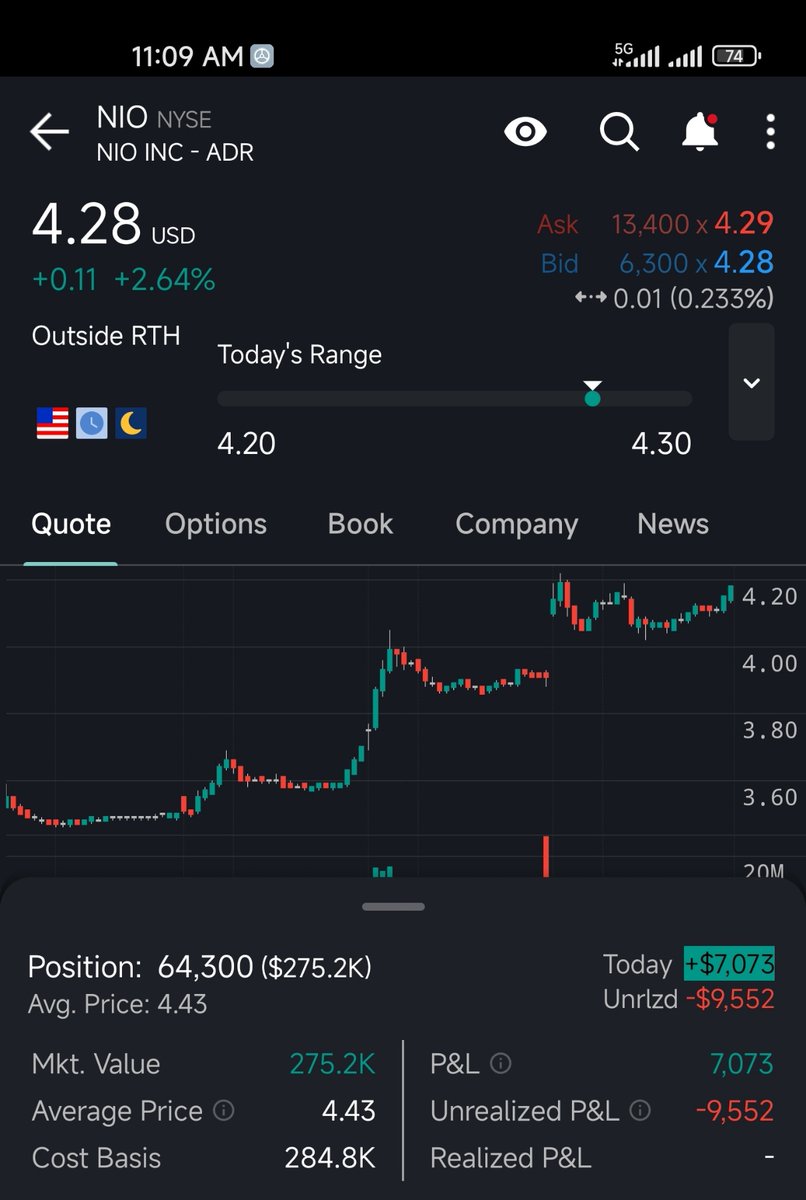Image resolution: width=806 pixels, height=1200 pixels.
Task: Tap Position: 64,300 ($275.2K)
Action: 200,967
